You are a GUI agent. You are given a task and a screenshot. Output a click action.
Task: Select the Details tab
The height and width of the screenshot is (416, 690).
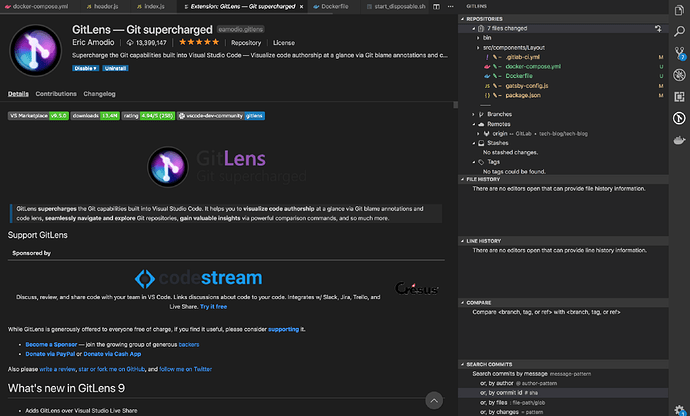pos(18,94)
